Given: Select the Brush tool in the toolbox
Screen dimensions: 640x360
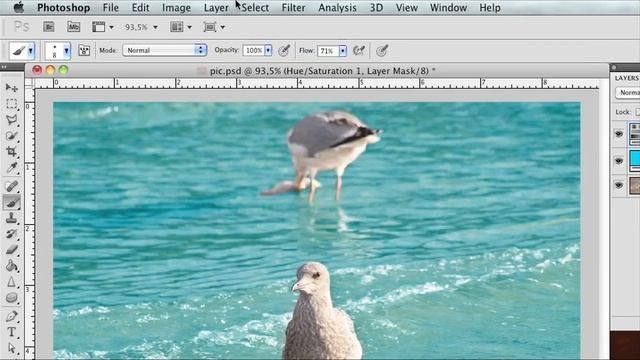Looking at the screenshot, I should (11, 202).
